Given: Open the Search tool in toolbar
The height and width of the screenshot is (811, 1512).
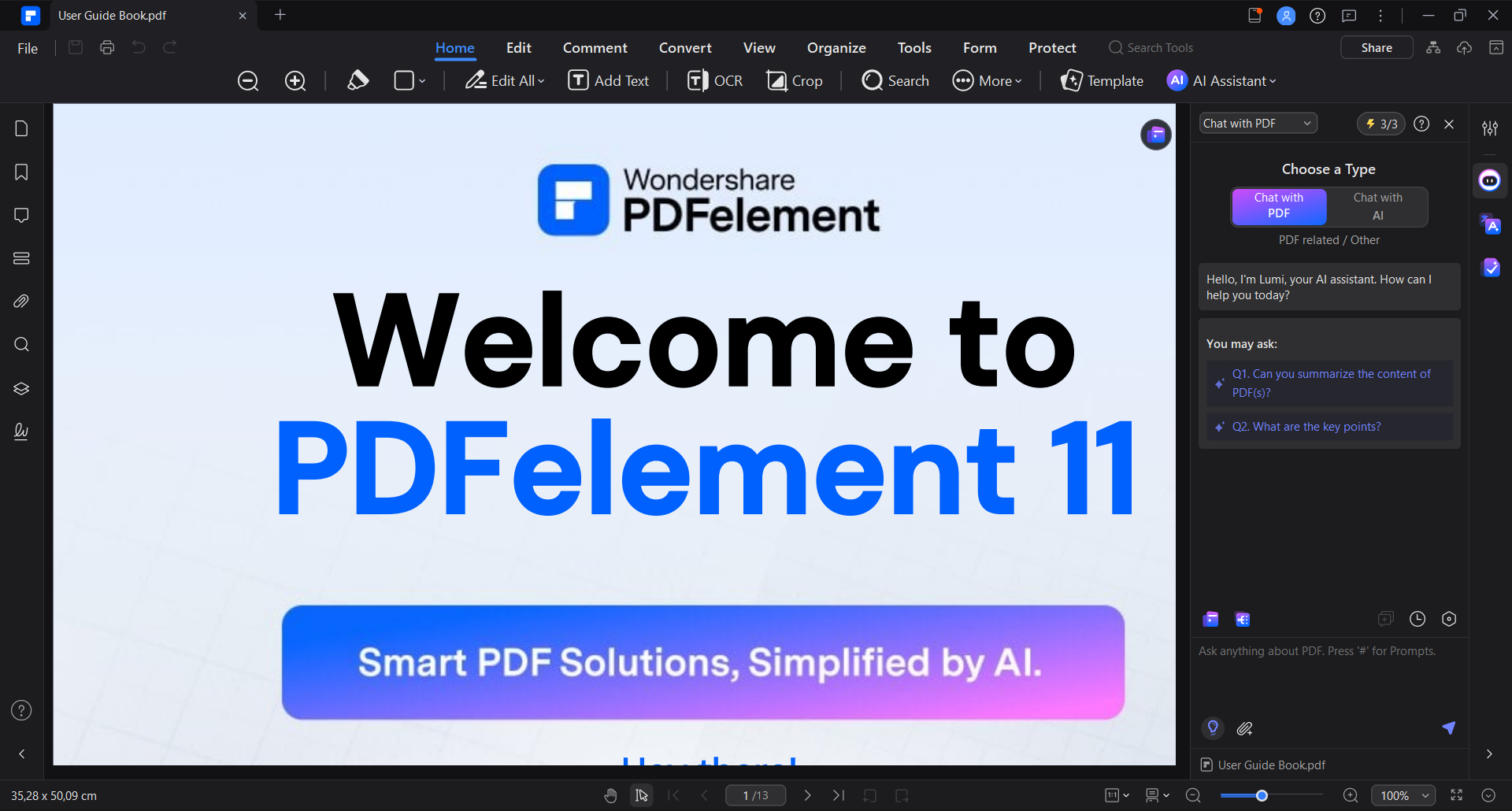Looking at the screenshot, I should tap(895, 80).
